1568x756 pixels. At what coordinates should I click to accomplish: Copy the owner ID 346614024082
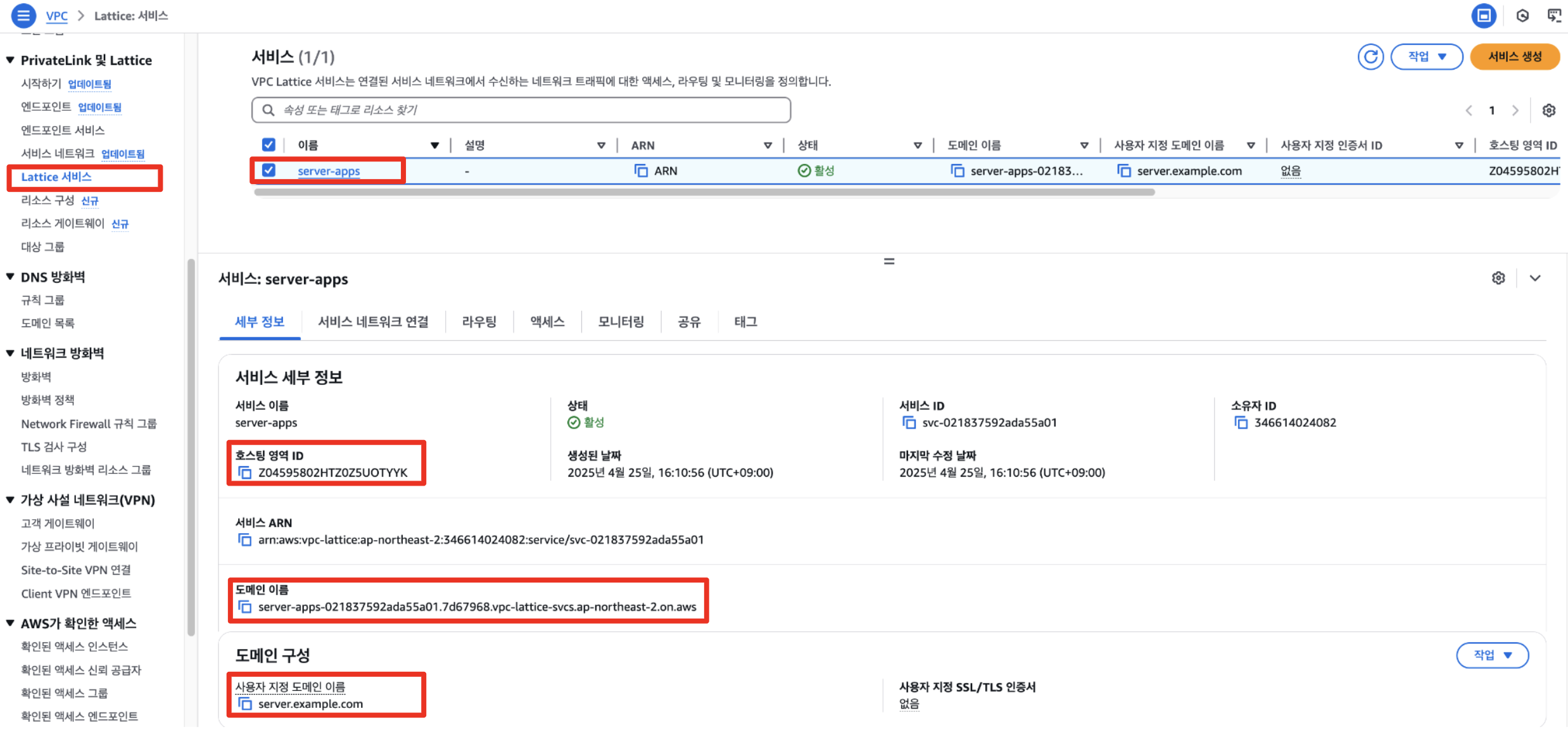click(1241, 422)
